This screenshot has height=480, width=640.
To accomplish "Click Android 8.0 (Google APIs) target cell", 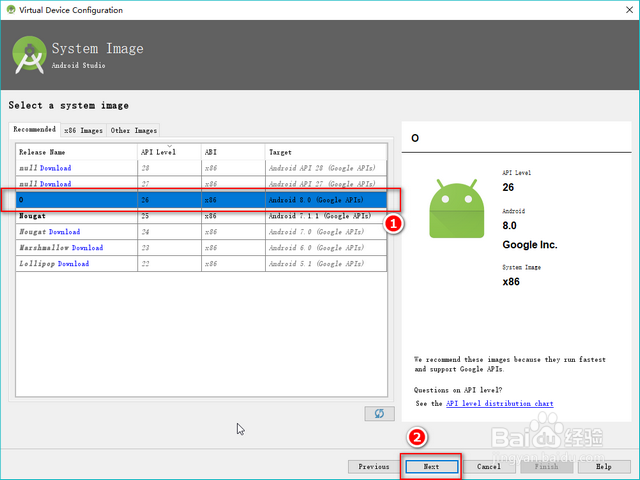I will 326,200.
